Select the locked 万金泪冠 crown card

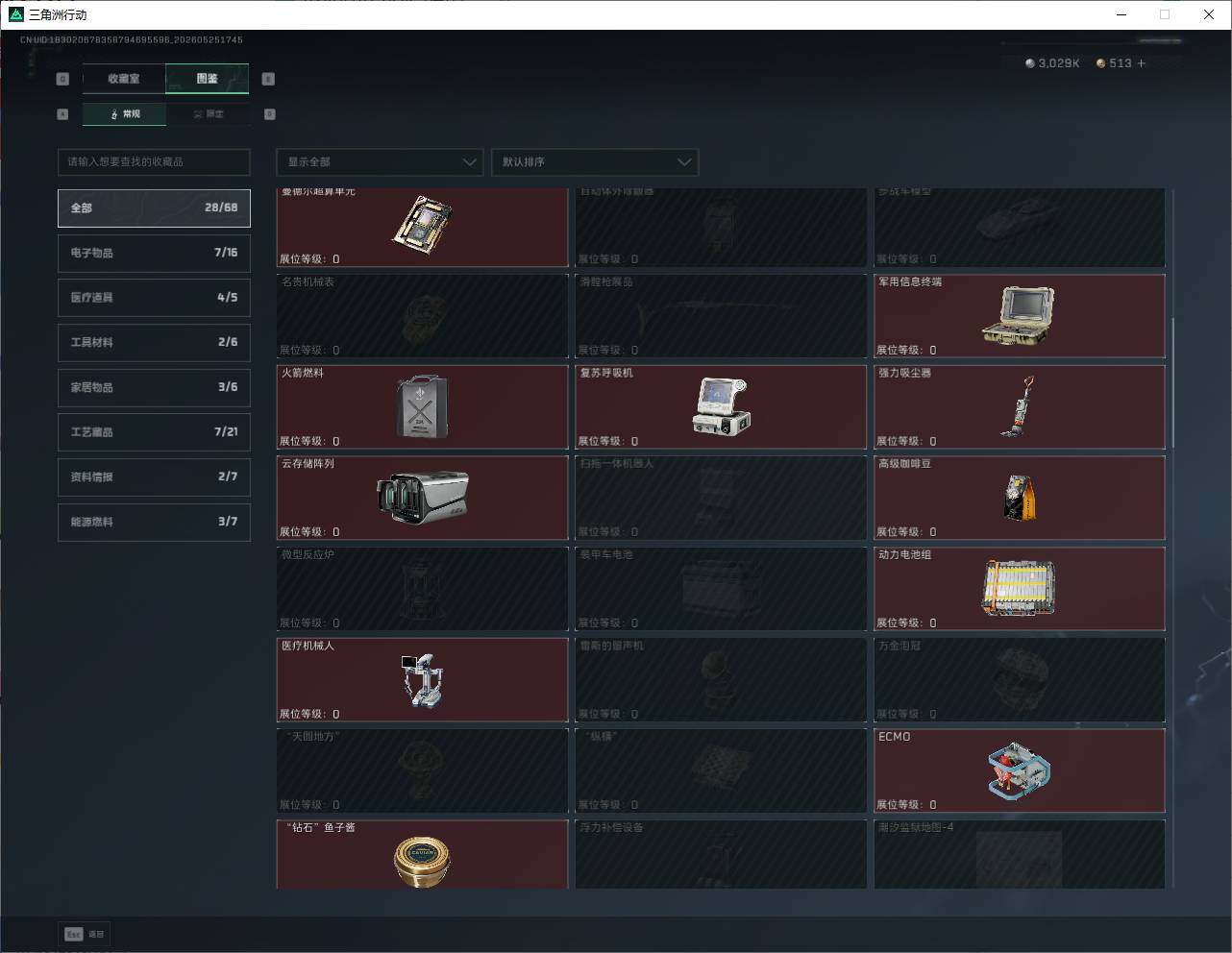pos(1020,679)
